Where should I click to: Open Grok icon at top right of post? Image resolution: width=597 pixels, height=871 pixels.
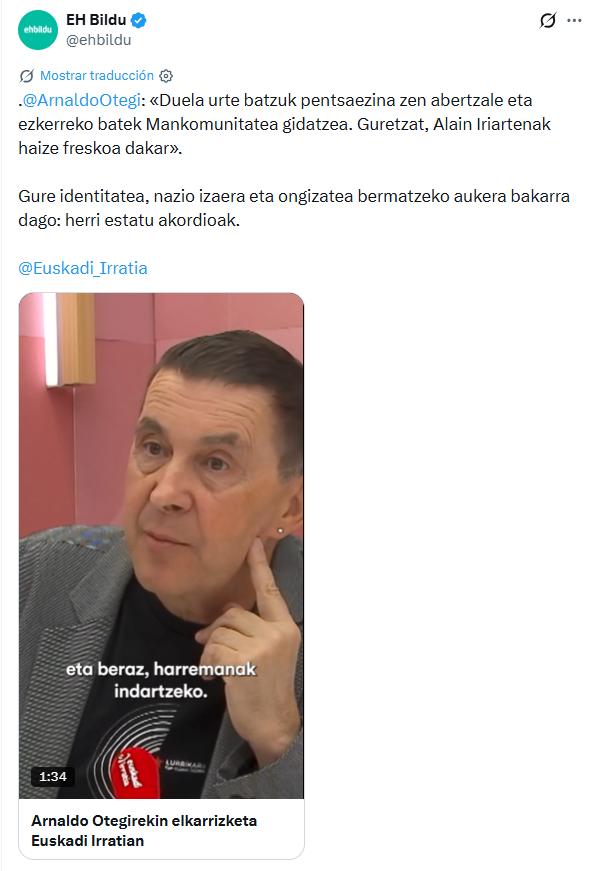[x=548, y=21]
